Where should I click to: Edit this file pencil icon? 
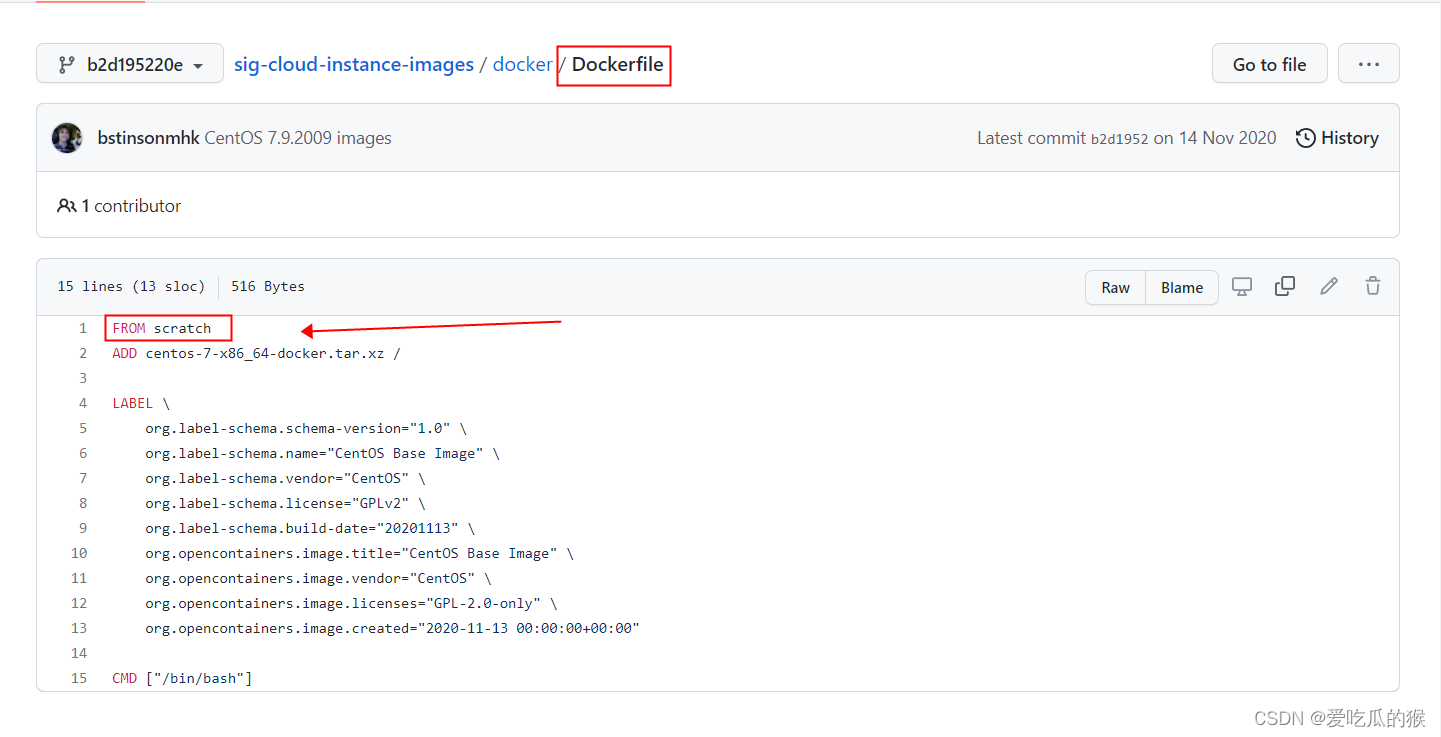pyautogui.click(x=1329, y=286)
